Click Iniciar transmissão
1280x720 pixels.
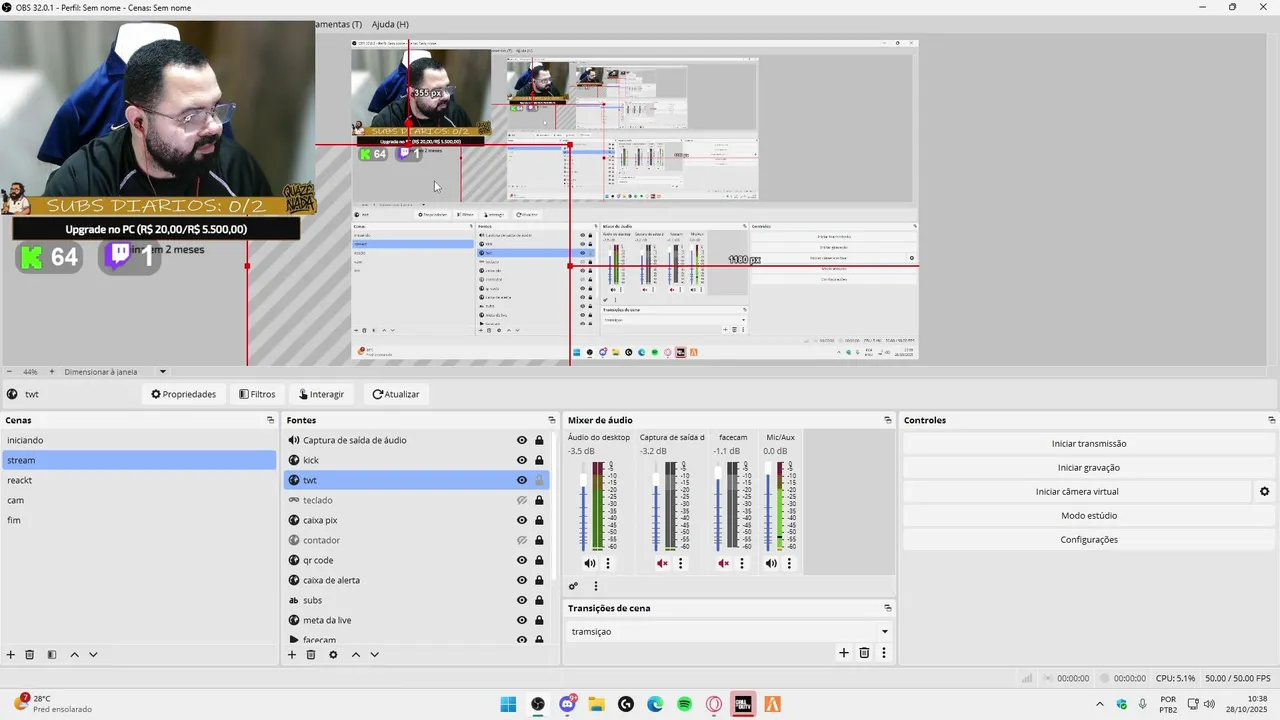(1089, 444)
